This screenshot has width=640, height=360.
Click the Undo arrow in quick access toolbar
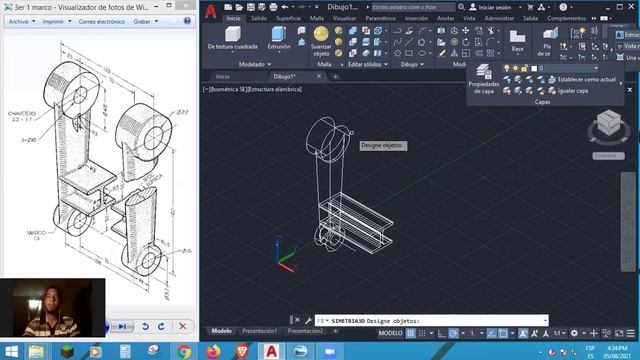pyautogui.click(x=285, y=7)
